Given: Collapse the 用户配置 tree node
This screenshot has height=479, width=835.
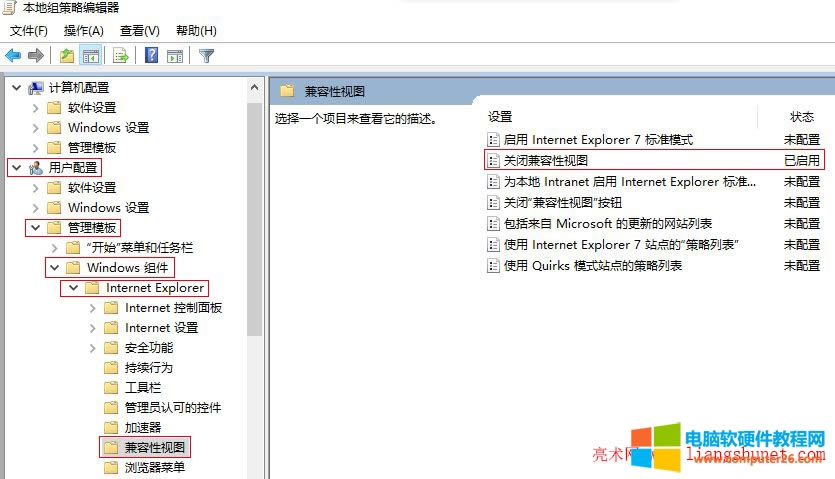Looking at the screenshot, I should pyautogui.click(x=16, y=168).
